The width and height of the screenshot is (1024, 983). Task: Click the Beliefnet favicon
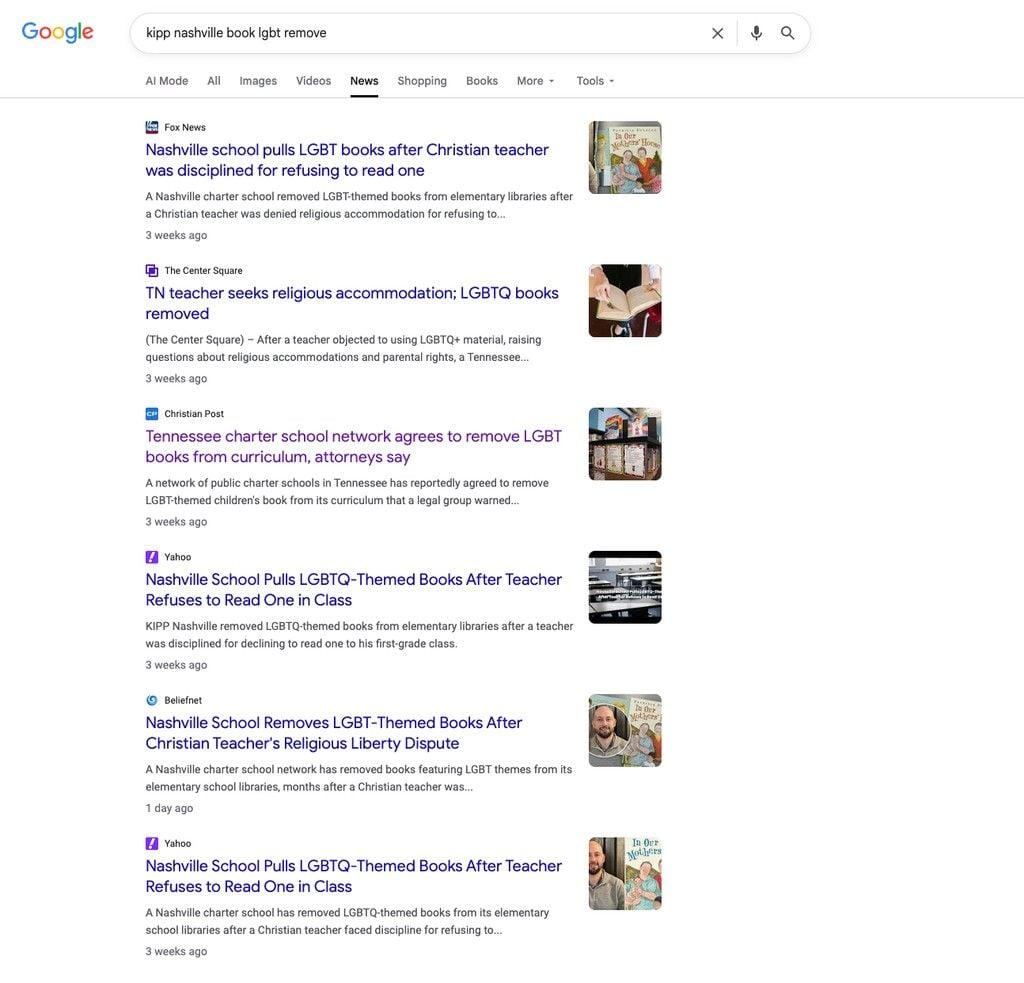[152, 700]
